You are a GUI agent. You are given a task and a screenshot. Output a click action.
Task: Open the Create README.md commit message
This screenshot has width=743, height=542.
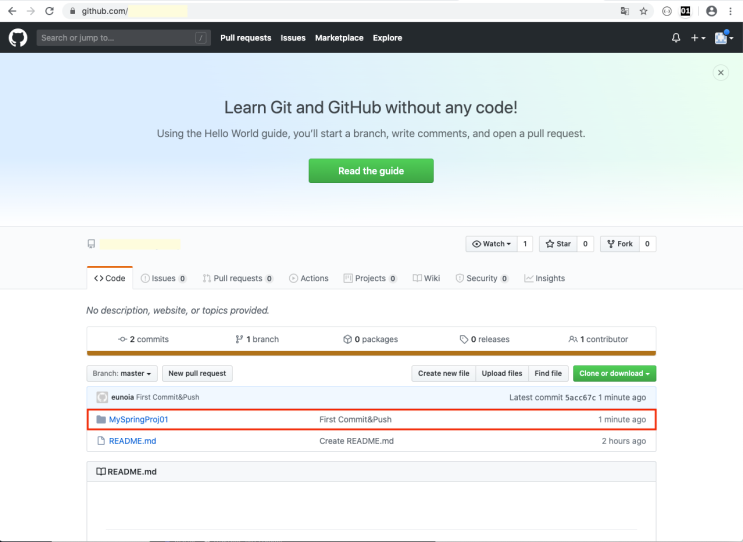click(x=356, y=441)
